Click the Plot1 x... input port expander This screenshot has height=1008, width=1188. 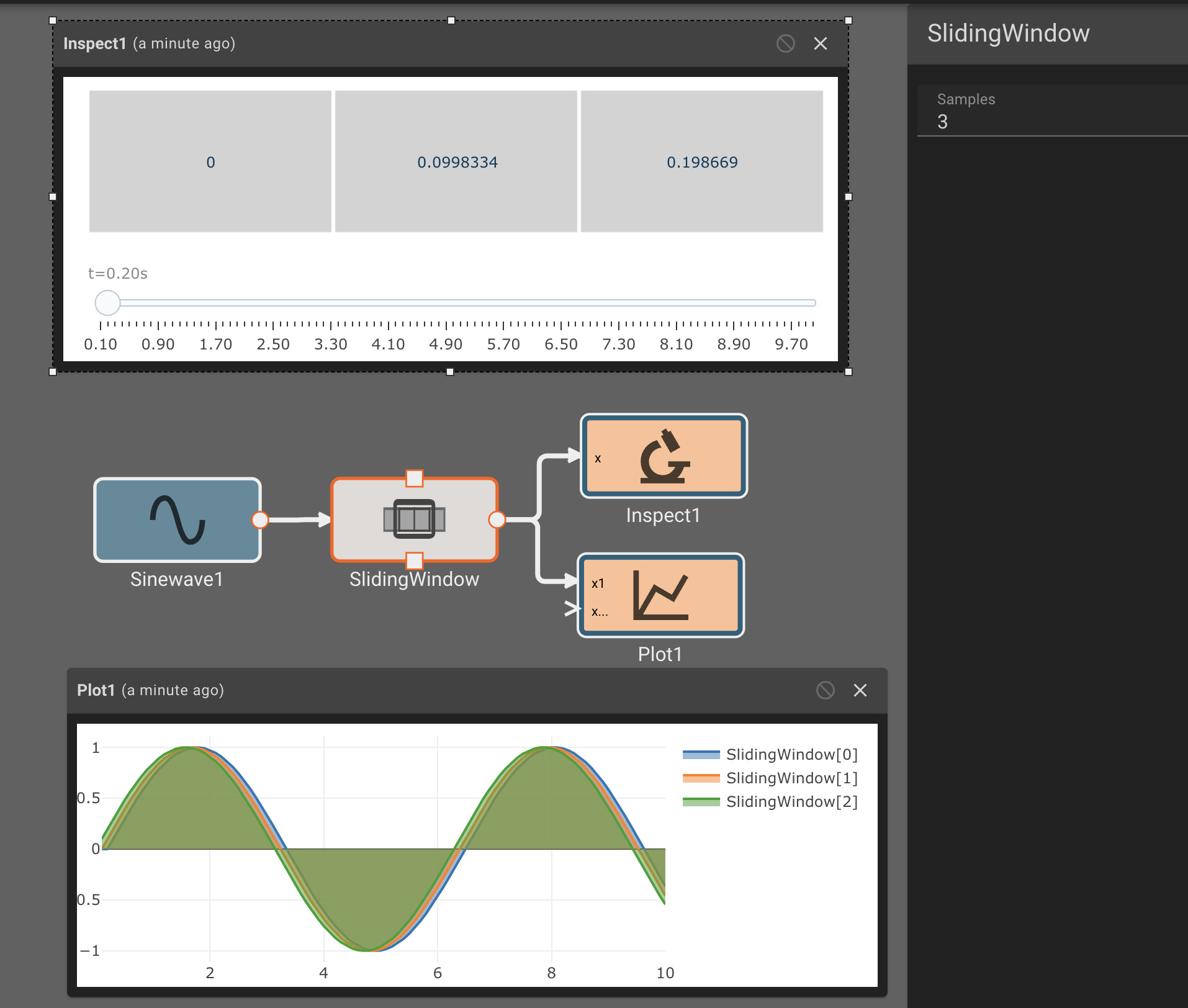point(571,609)
